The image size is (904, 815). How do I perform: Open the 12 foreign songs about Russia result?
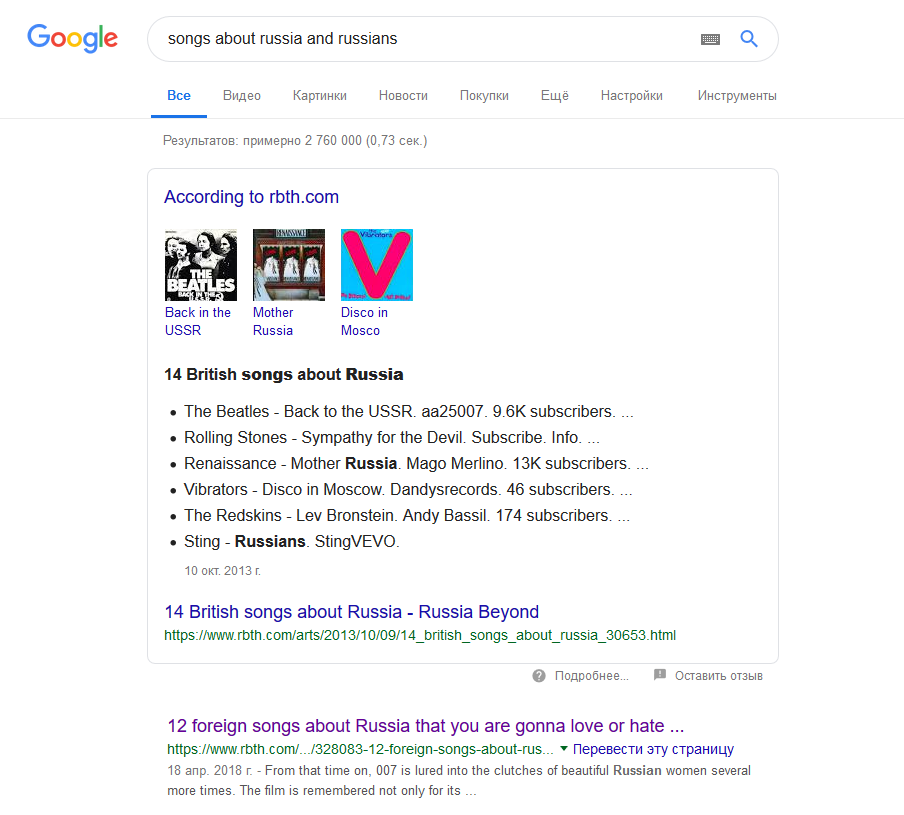coord(425,726)
